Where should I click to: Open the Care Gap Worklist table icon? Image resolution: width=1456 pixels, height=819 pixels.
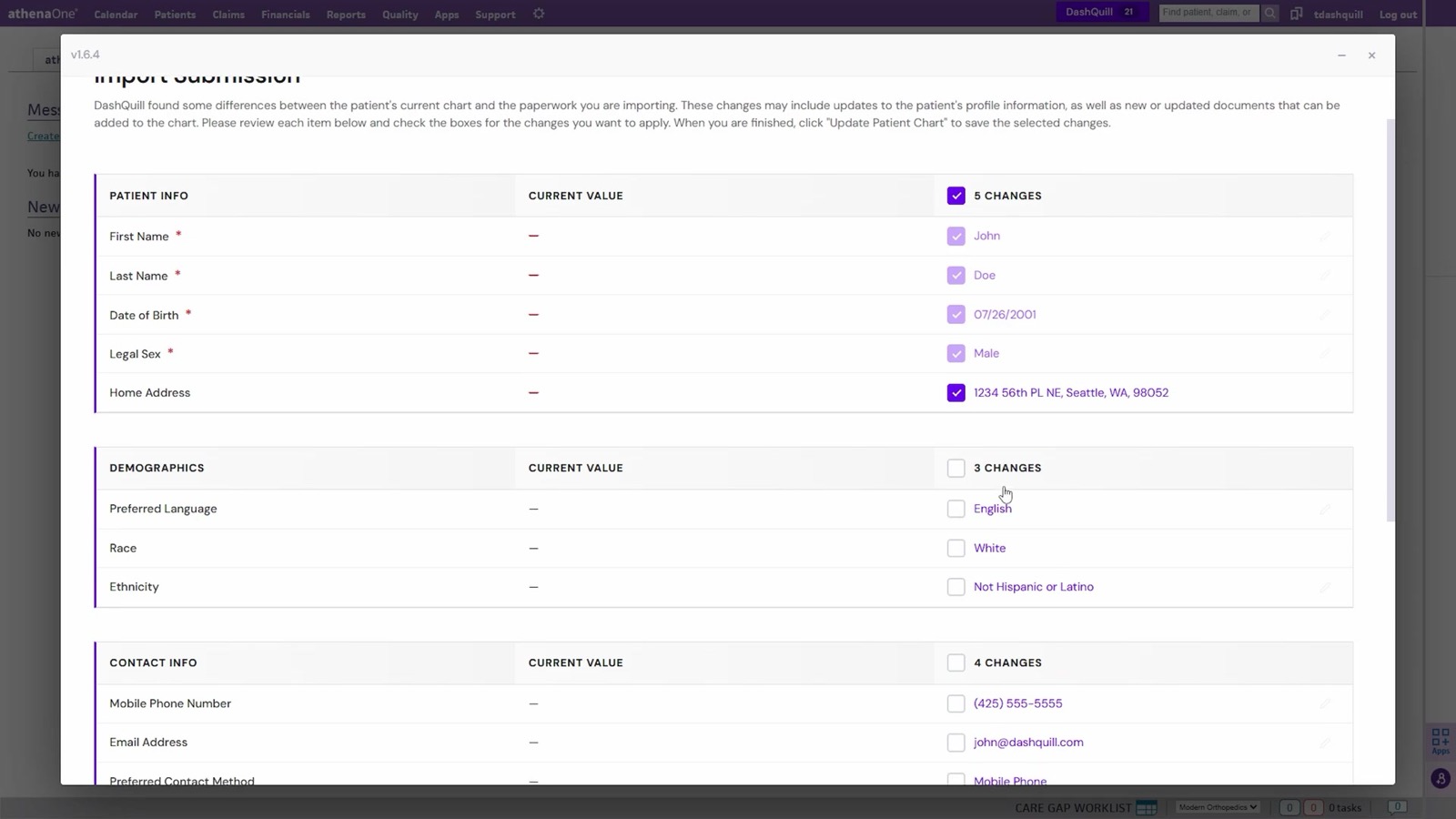1147,807
